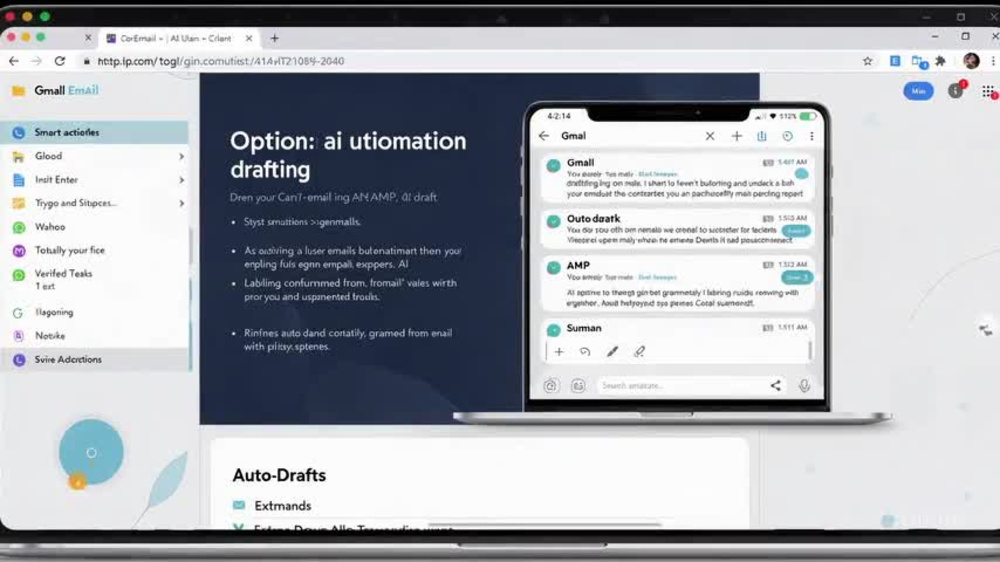Click camera icon in phone bottom bar
1000x562 pixels.
(x=550, y=386)
